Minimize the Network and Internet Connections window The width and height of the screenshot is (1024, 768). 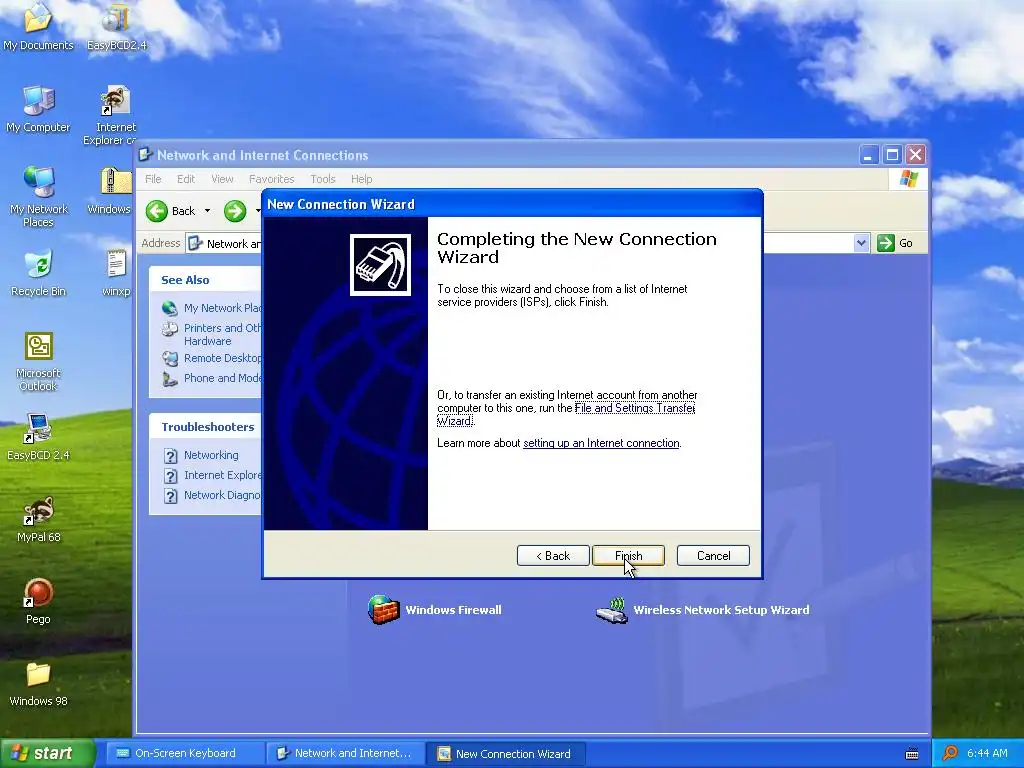point(869,155)
